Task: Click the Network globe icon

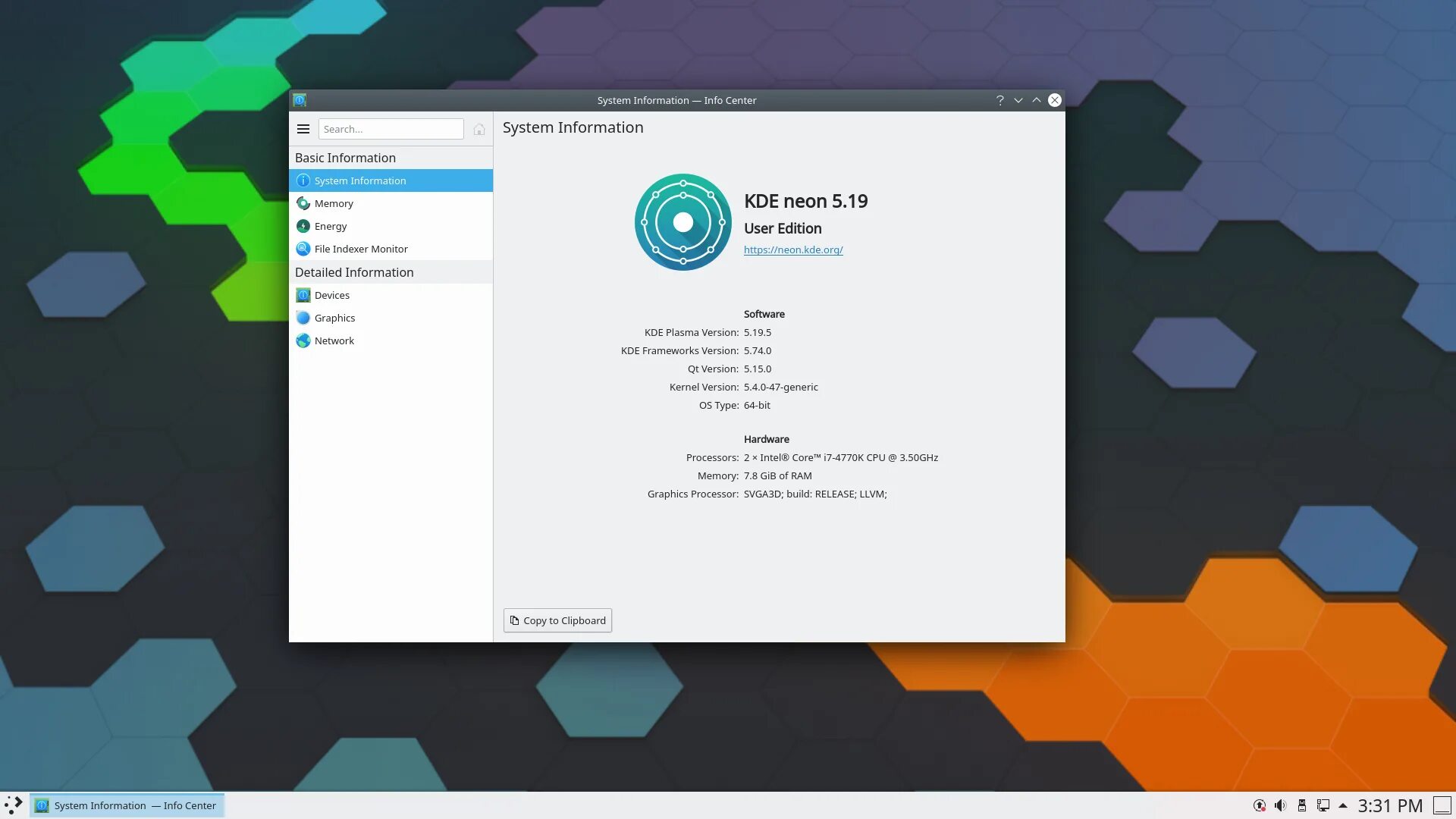Action: click(x=303, y=340)
